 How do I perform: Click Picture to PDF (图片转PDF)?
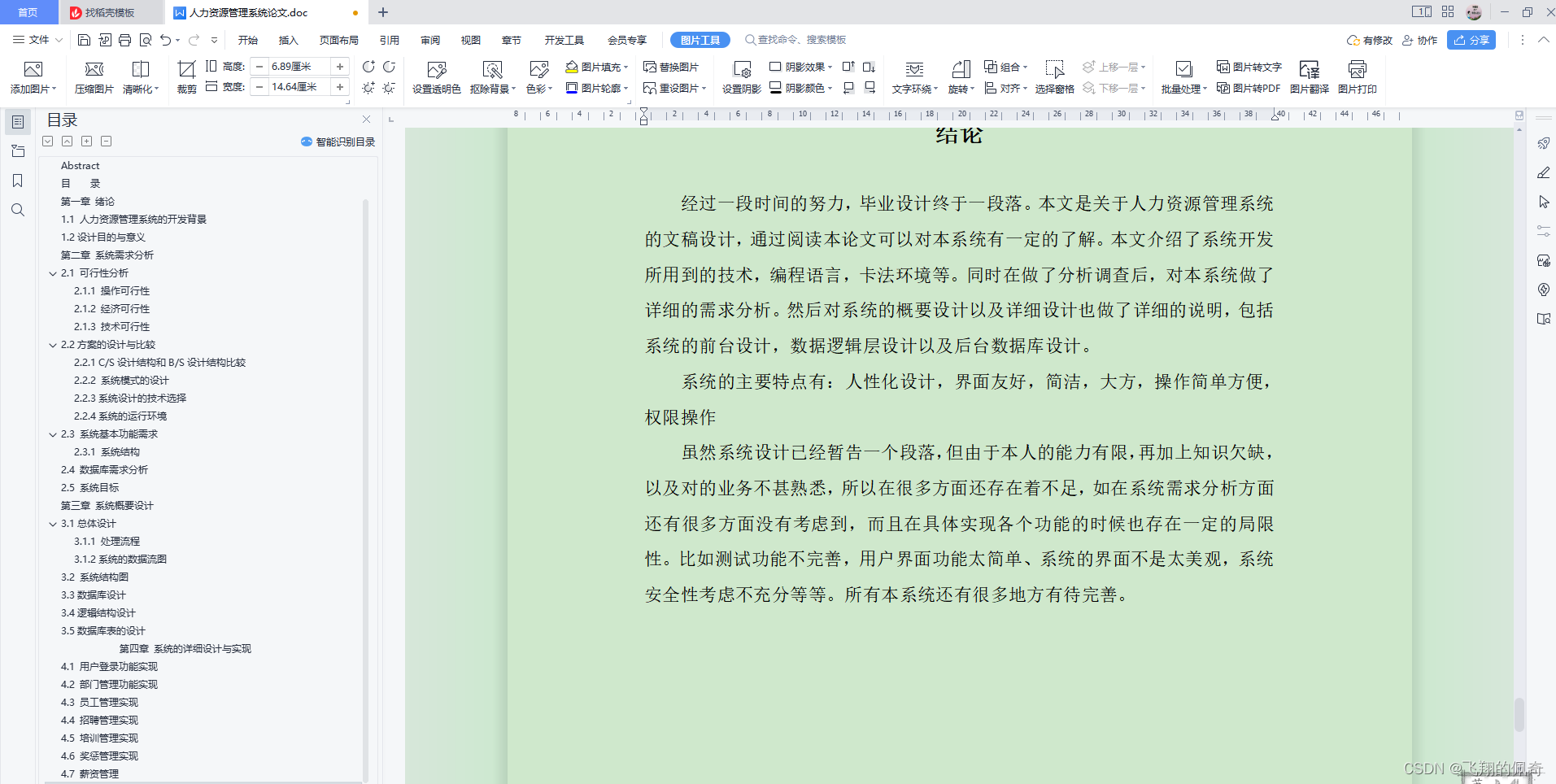[x=1249, y=88]
